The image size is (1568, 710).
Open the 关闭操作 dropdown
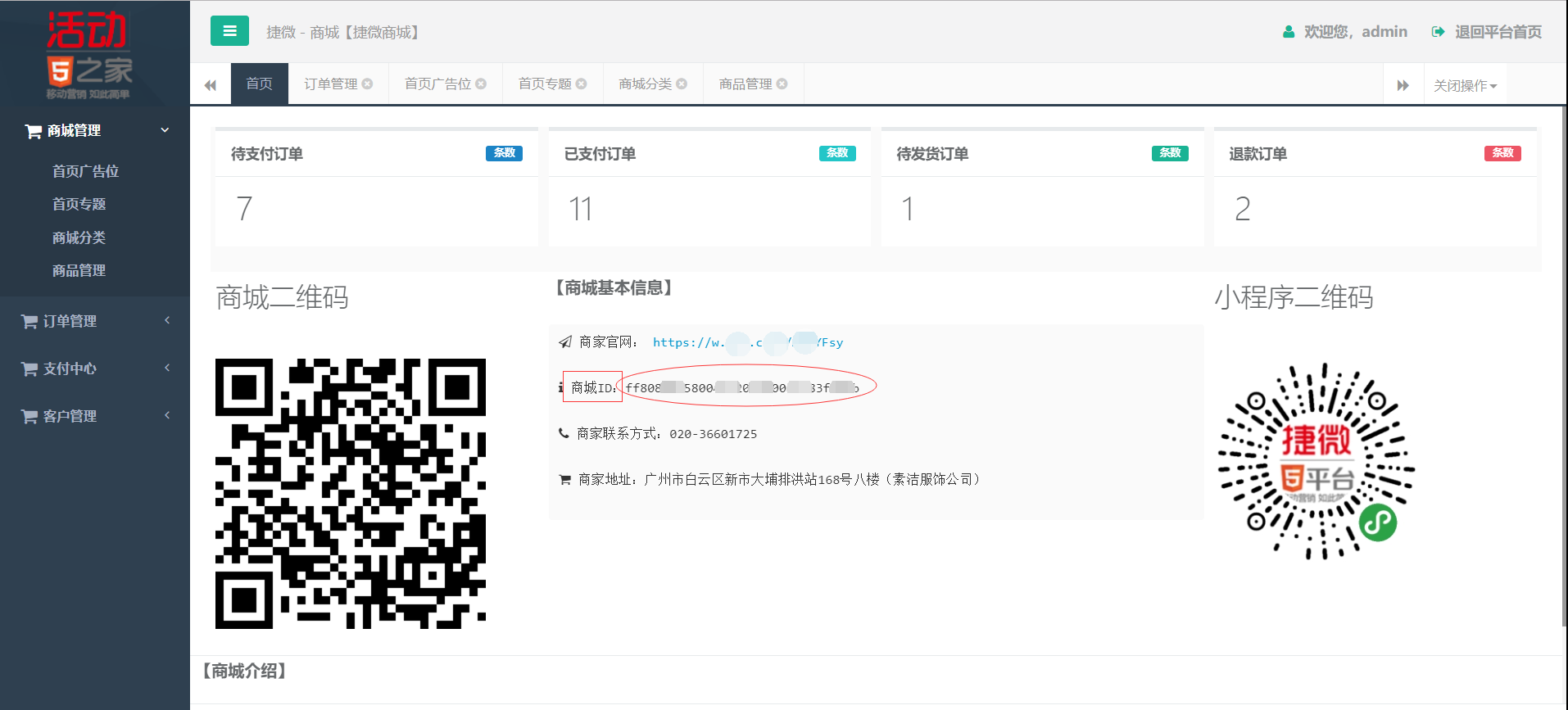[x=1465, y=85]
